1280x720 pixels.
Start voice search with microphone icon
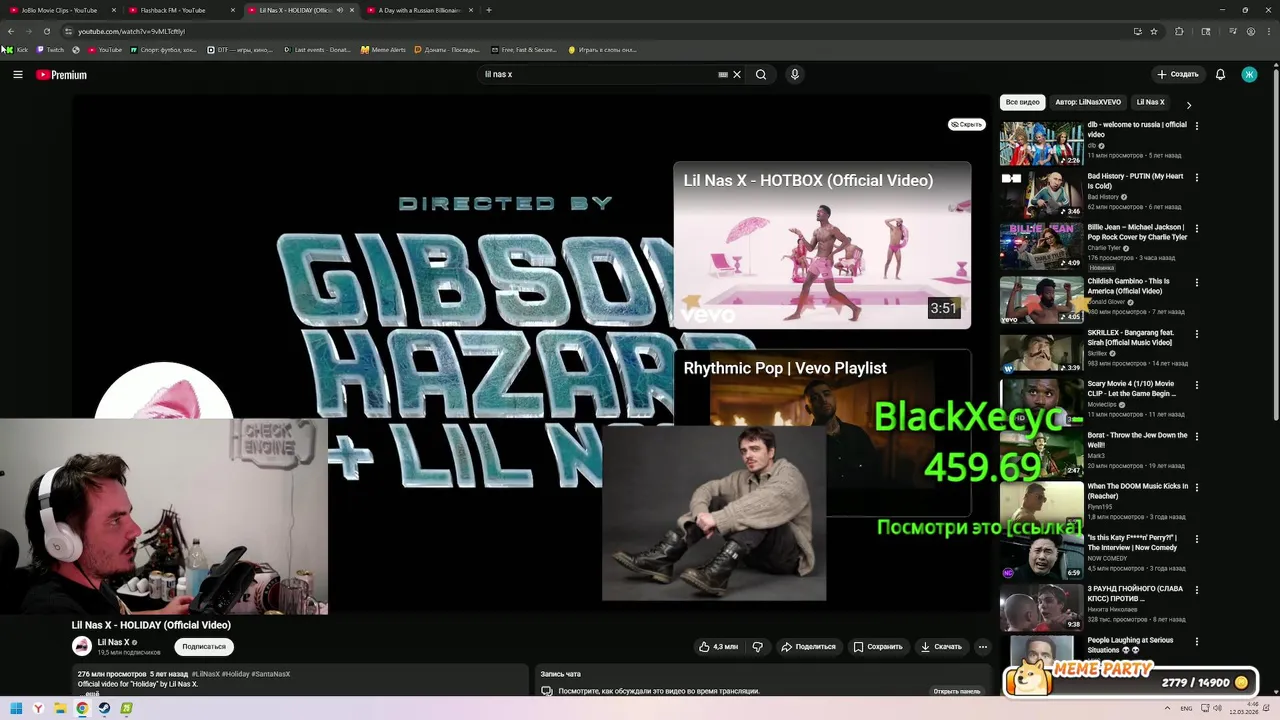795,74
